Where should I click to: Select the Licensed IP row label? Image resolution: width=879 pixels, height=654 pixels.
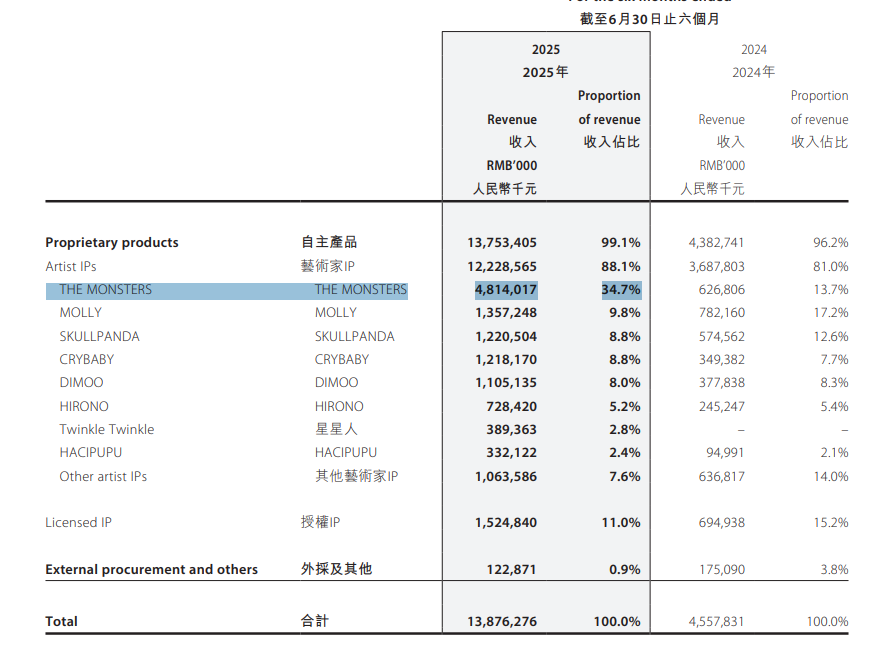[x=78, y=523]
